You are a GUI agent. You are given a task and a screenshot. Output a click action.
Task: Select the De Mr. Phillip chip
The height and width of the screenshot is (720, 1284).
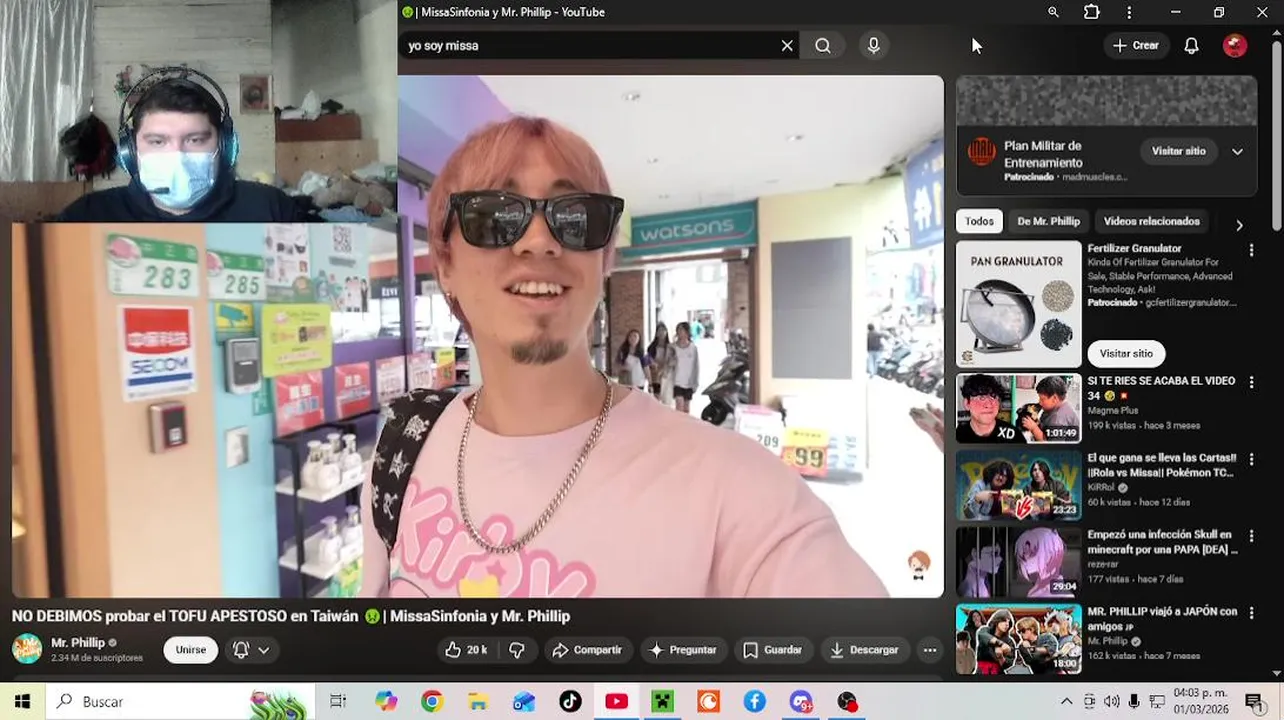pos(1048,222)
